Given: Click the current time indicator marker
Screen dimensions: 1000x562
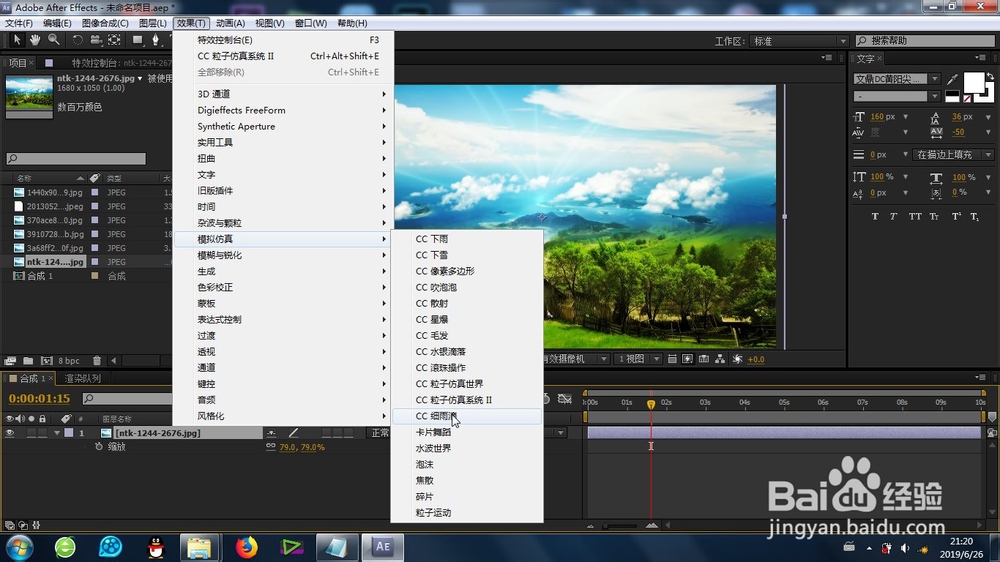Looking at the screenshot, I should click(x=651, y=404).
